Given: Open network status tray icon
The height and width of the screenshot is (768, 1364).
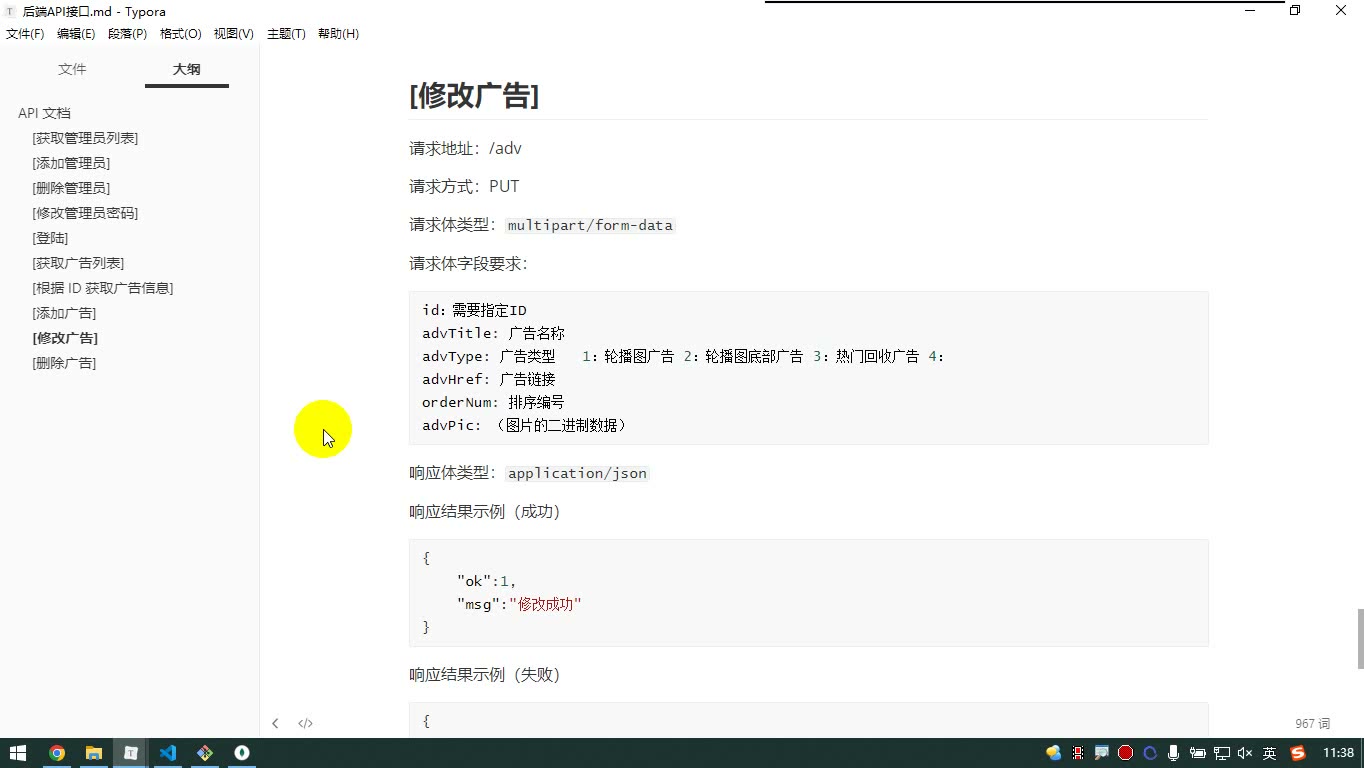Looking at the screenshot, I should [x=1221, y=753].
